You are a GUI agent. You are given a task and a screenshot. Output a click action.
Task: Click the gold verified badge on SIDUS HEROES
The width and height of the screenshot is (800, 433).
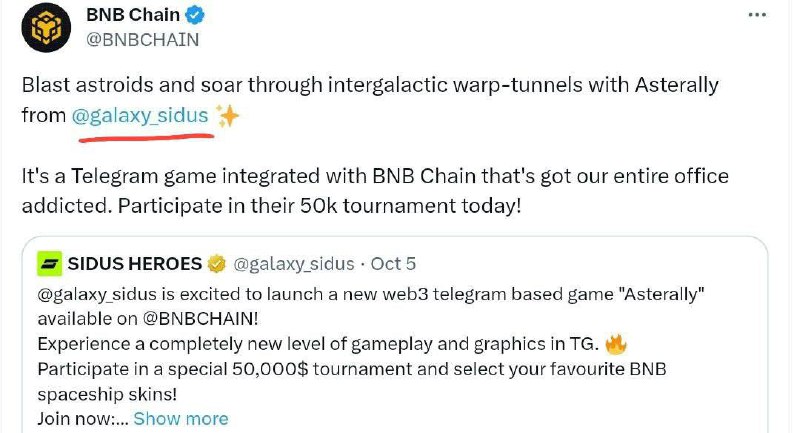click(x=217, y=264)
